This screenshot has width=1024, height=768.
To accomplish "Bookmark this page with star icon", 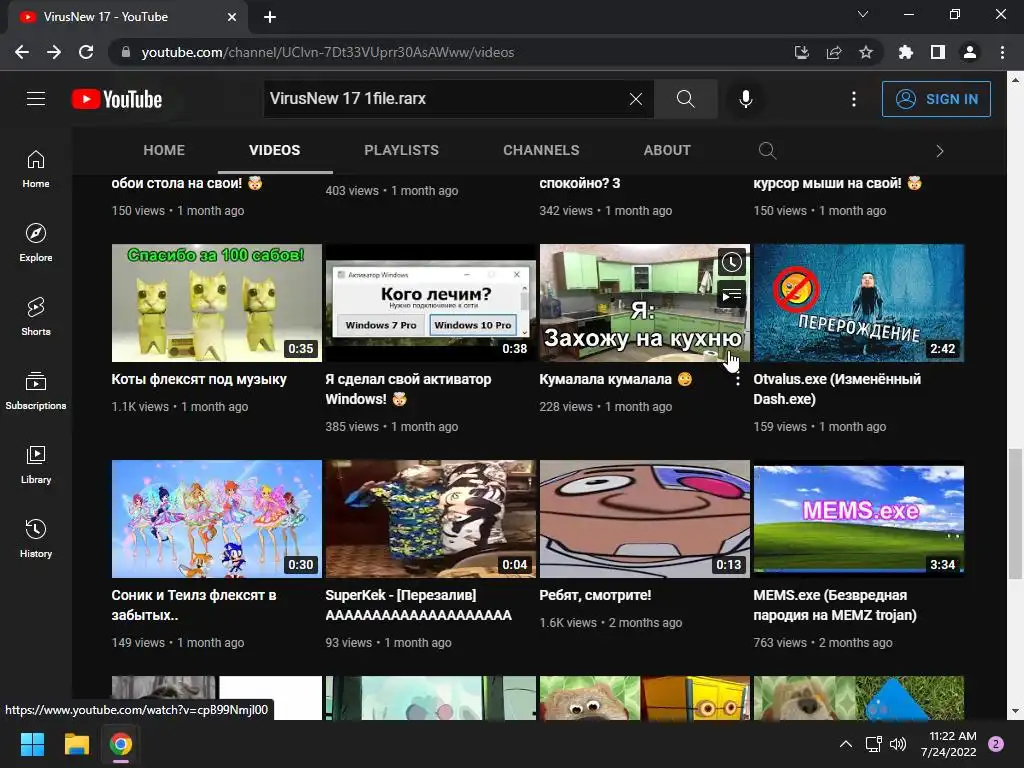I will point(865,52).
